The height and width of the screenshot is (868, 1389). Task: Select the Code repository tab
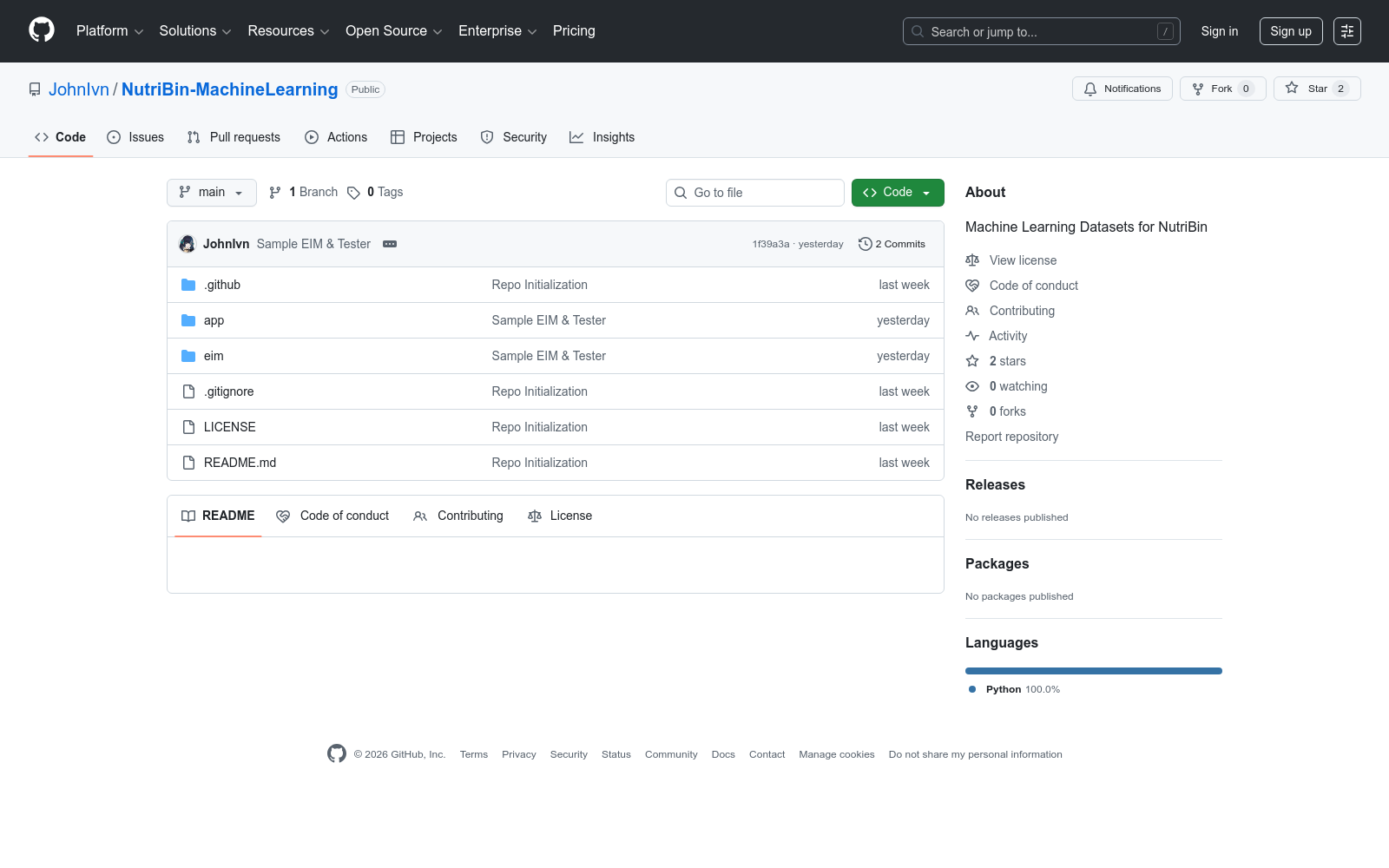pyautogui.click(x=61, y=137)
